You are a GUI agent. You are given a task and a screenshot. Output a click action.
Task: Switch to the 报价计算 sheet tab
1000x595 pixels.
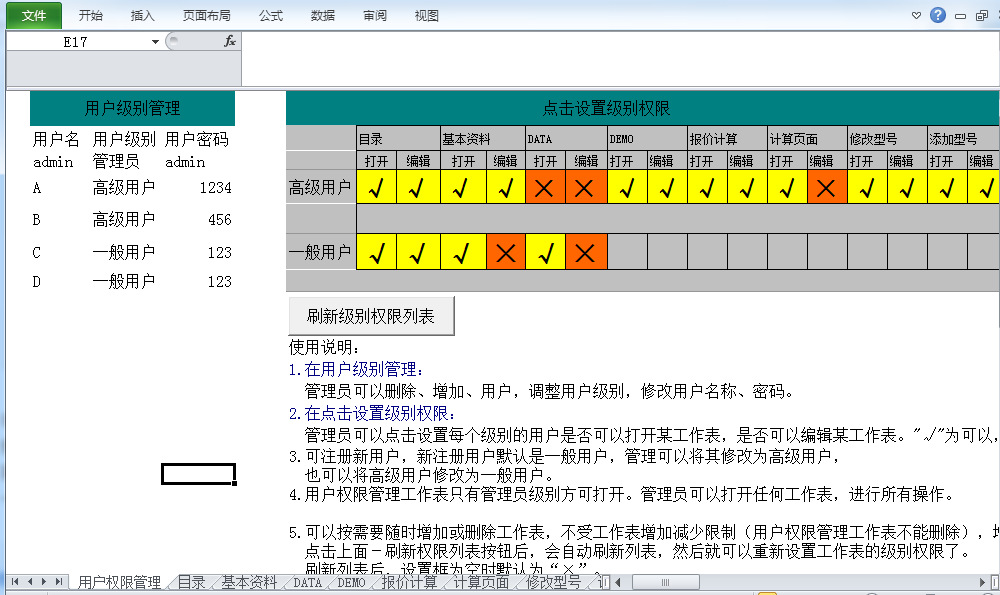coord(408,582)
